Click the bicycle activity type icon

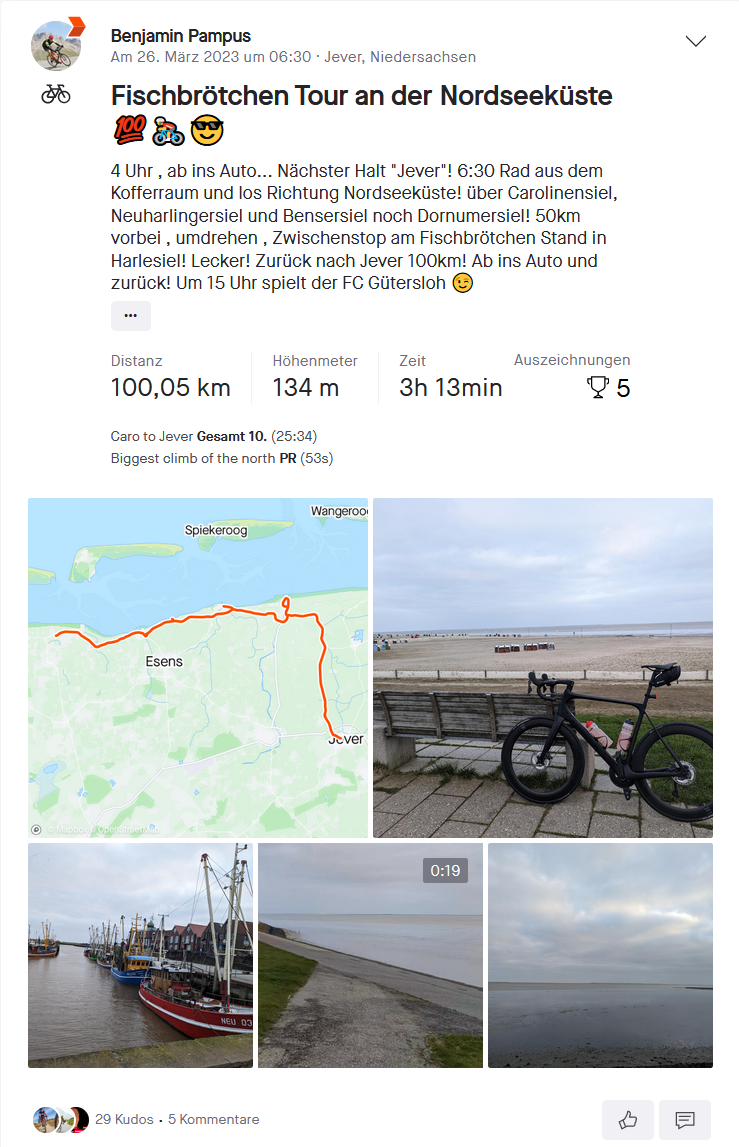tap(56, 94)
